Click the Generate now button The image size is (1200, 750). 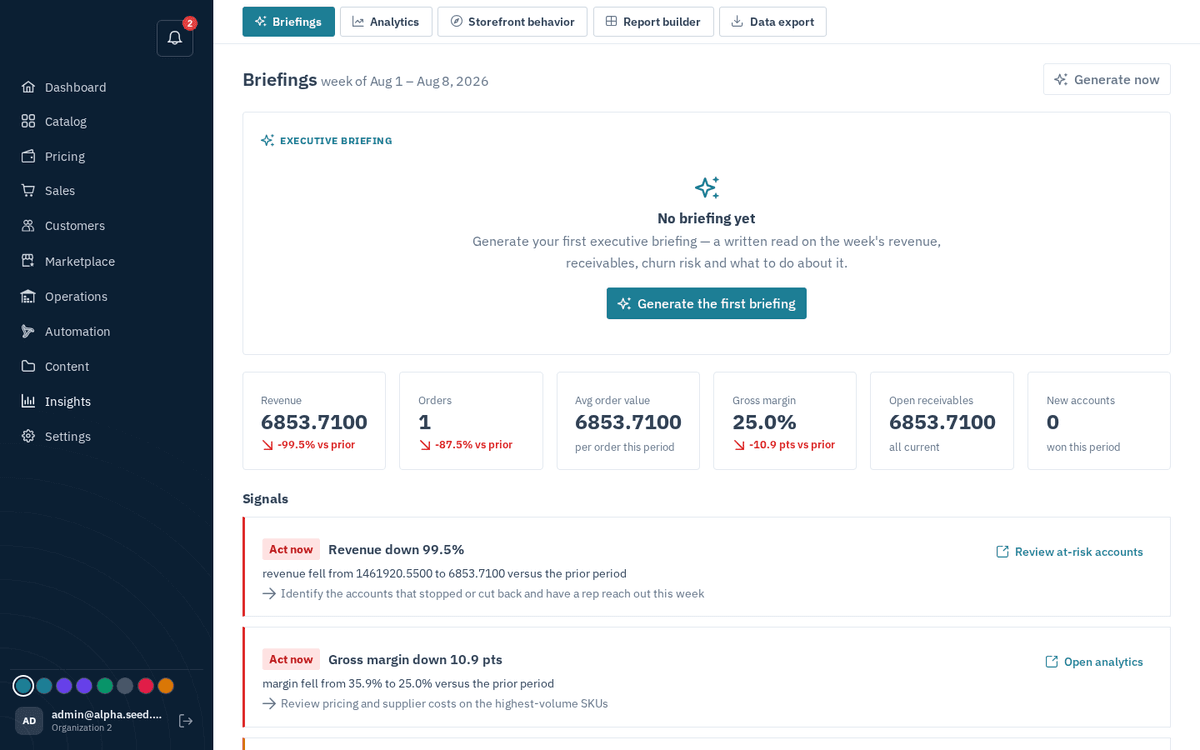point(1107,80)
